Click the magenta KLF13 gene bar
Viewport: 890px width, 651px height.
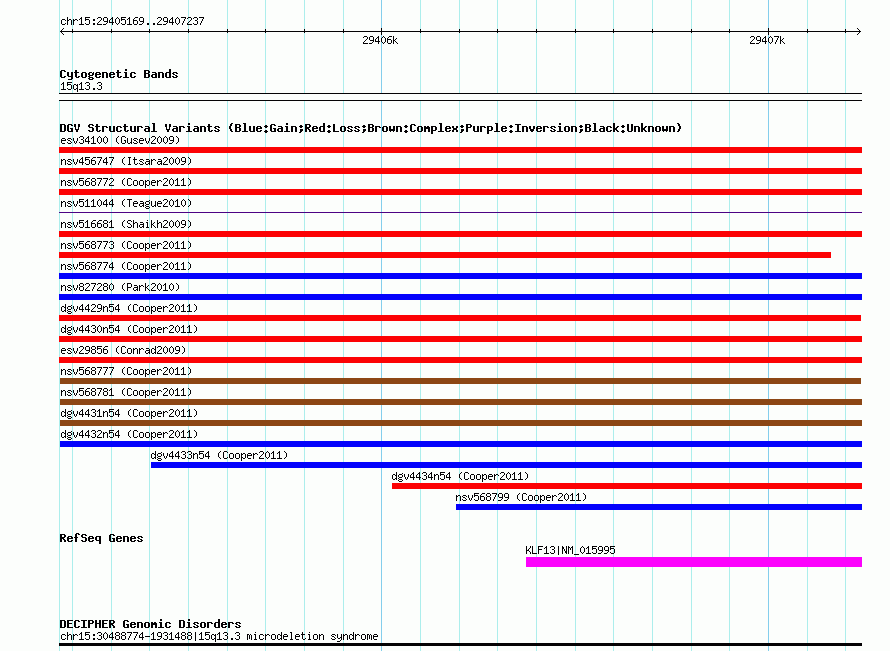694,562
